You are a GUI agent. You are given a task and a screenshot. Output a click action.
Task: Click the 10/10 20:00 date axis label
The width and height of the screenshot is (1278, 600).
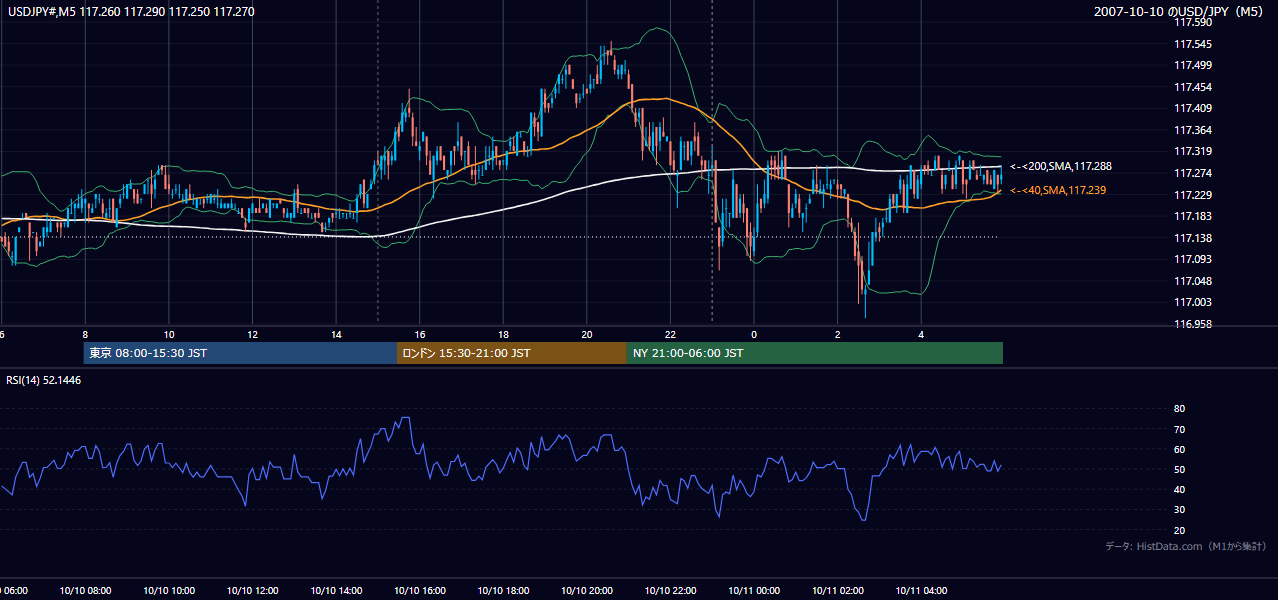tap(587, 591)
